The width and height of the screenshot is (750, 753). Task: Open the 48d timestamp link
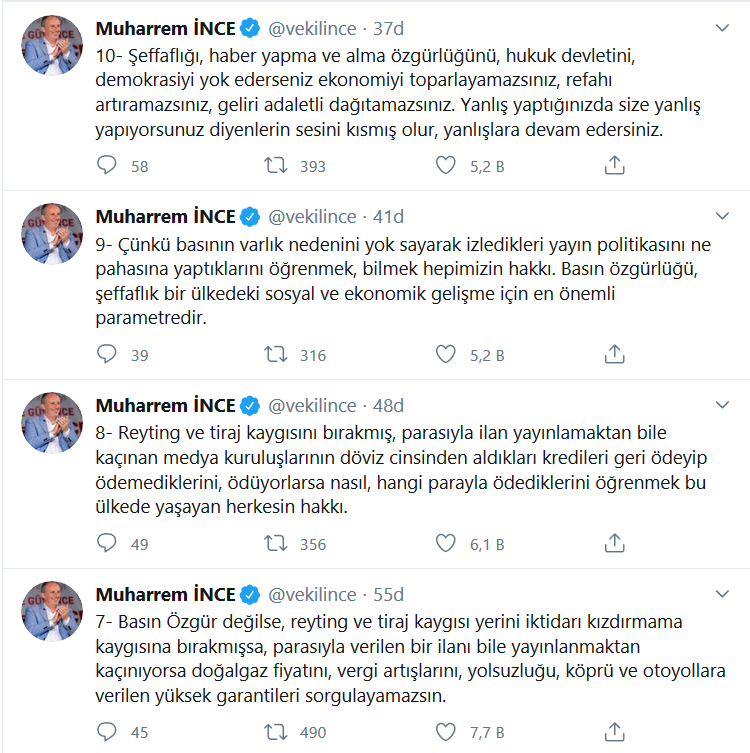click(x=388, y=406)
